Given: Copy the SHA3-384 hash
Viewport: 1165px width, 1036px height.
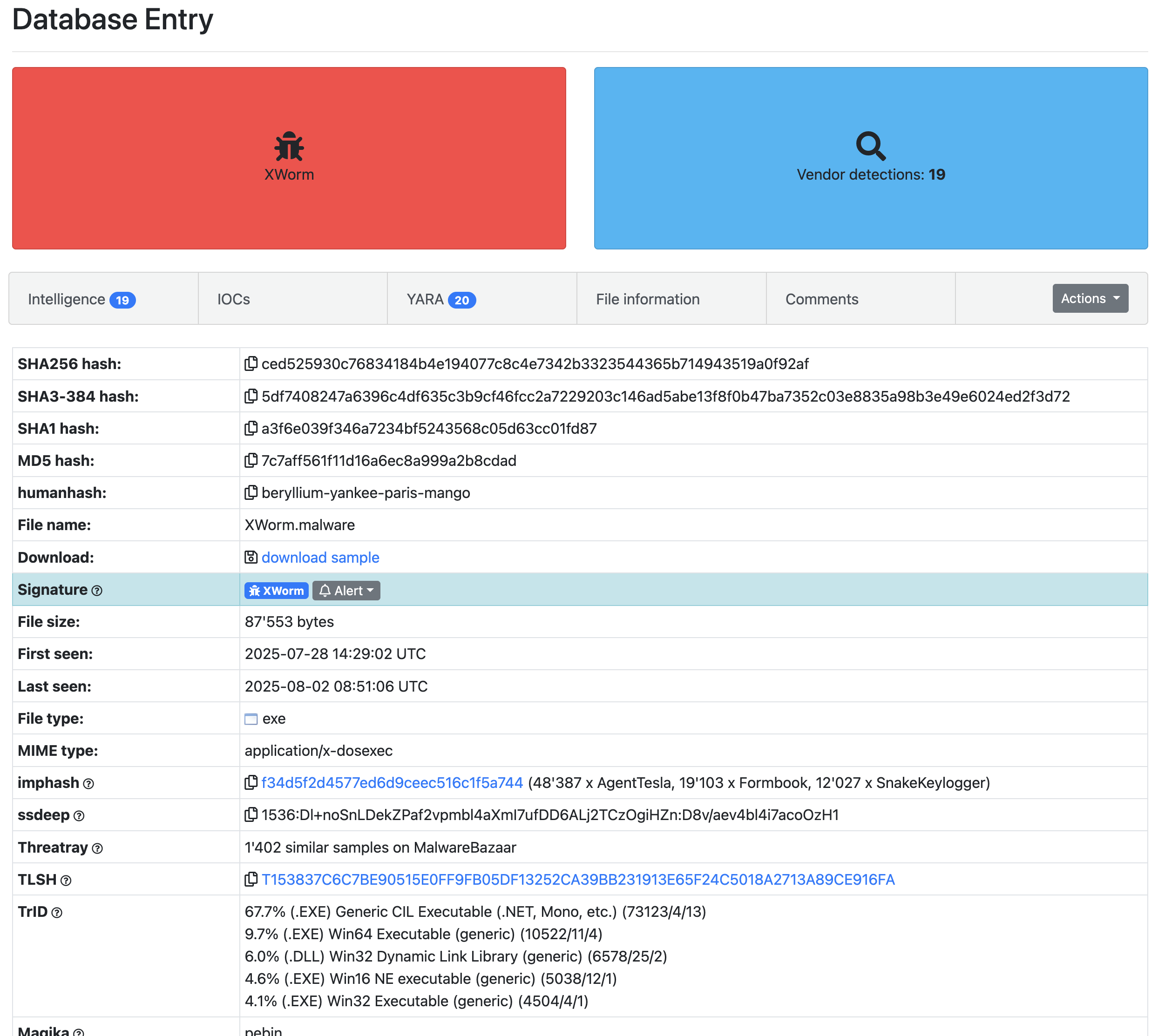Looking at the screenshot, I should point(251,396).
